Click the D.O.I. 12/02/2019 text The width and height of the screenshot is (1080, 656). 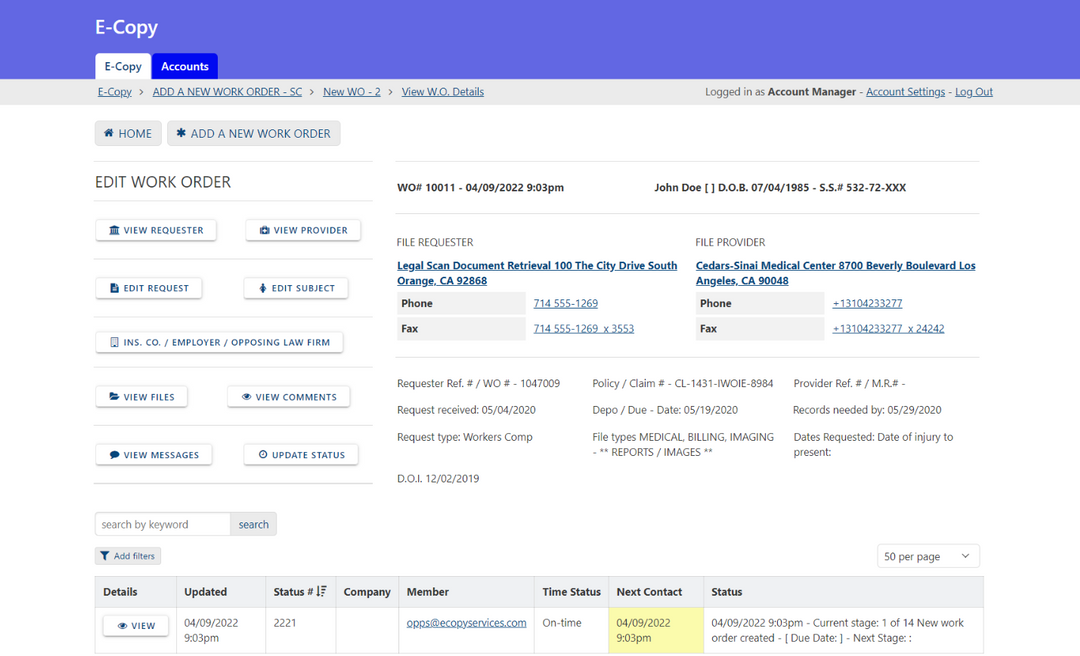pos(438,478)
